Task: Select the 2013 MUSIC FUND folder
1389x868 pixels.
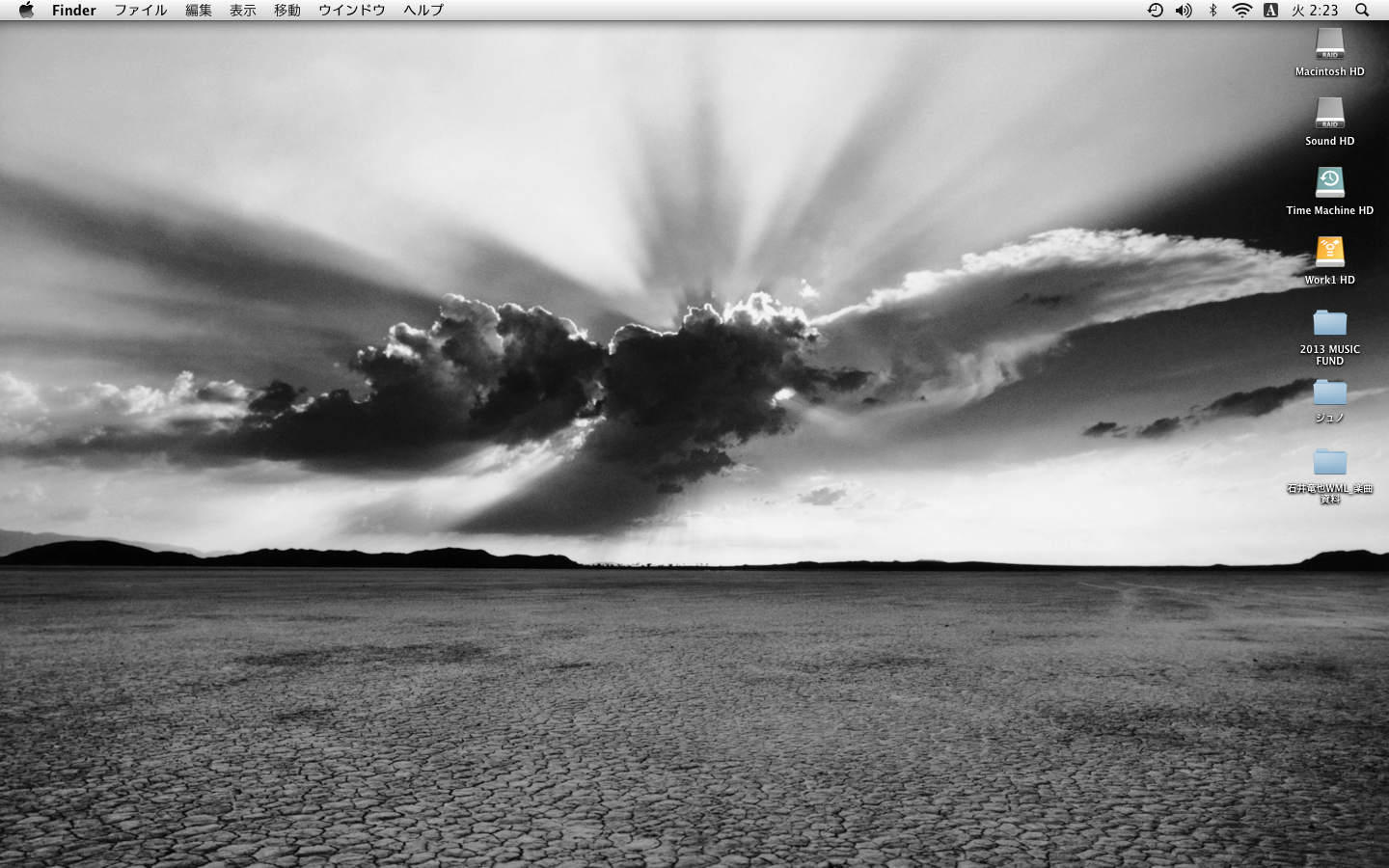Action: pos(1330,322)
